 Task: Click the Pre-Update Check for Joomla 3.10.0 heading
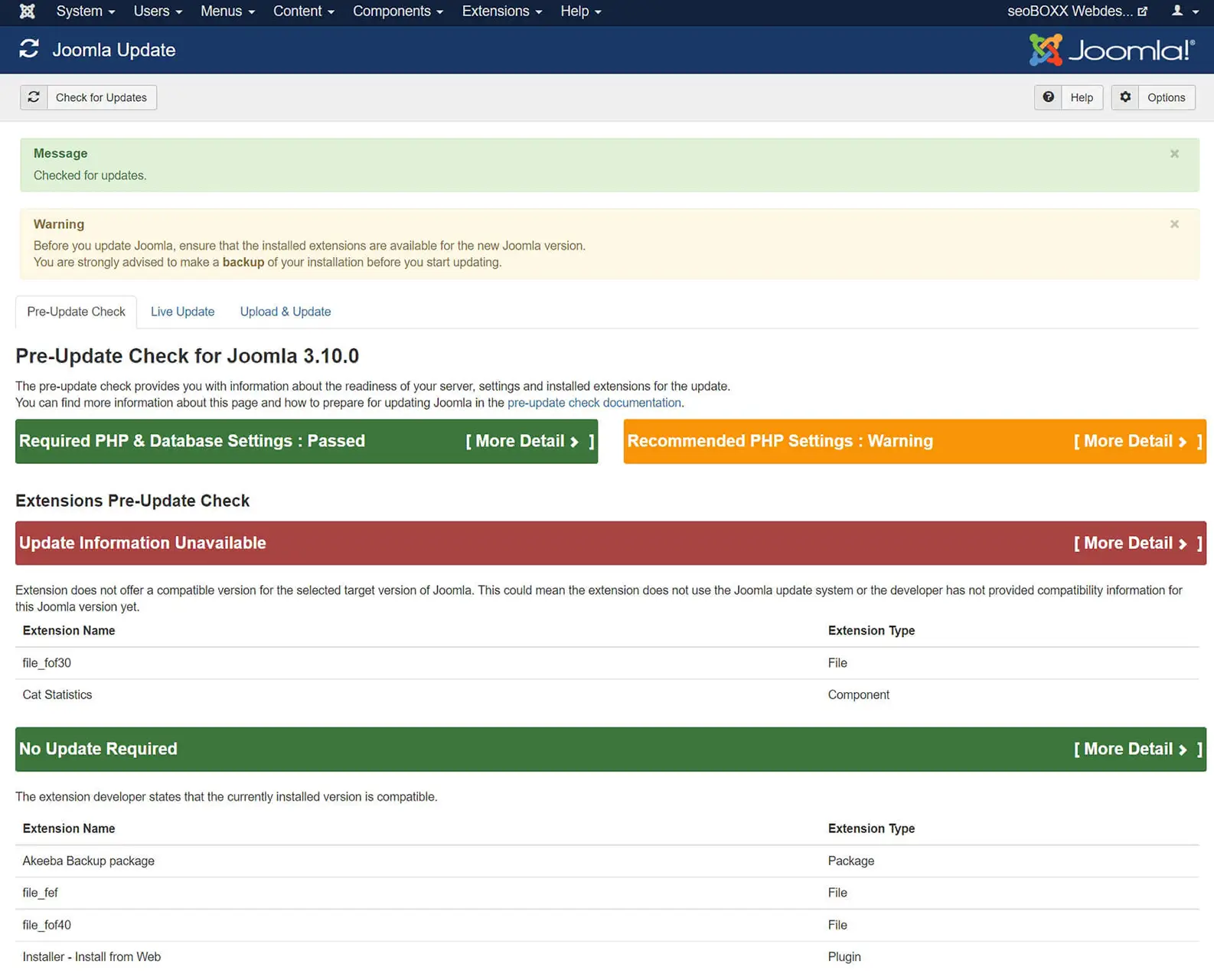[188, 356]
